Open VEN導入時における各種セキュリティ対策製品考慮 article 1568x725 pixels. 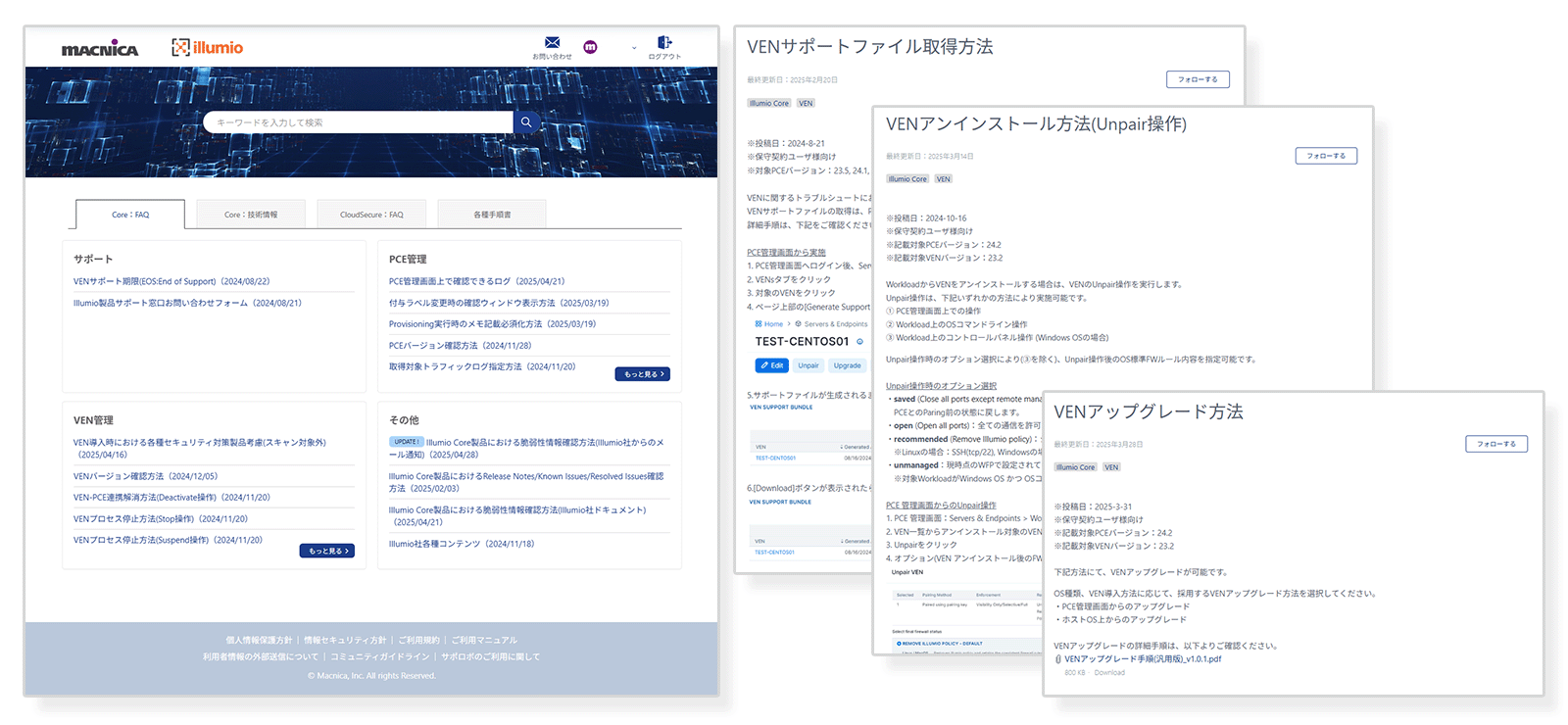point(200,449)
